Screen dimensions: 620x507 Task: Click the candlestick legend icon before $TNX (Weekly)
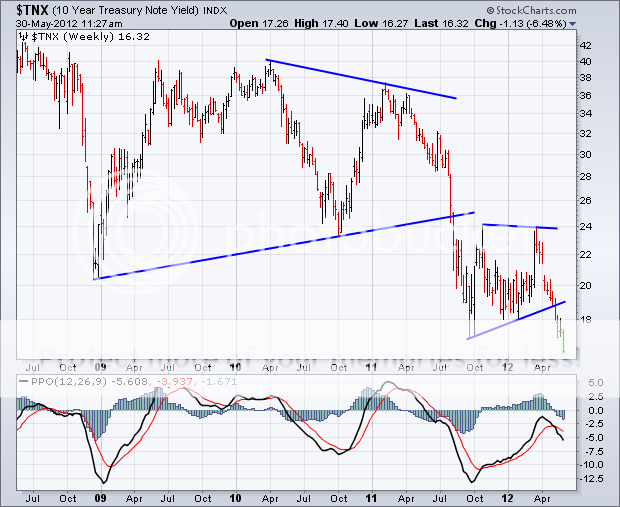(x=22, y=34)
